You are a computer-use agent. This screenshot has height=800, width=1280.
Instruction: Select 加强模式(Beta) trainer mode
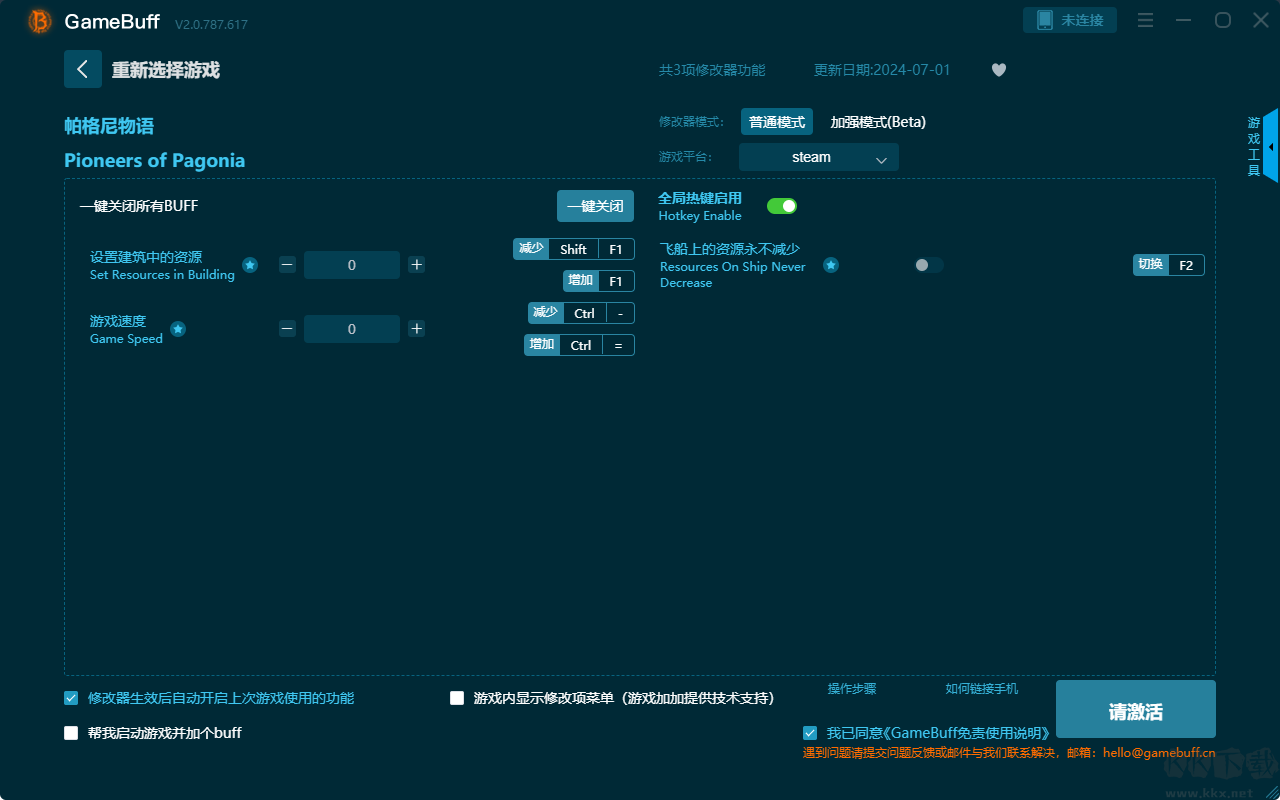click(x=878, y=122)
